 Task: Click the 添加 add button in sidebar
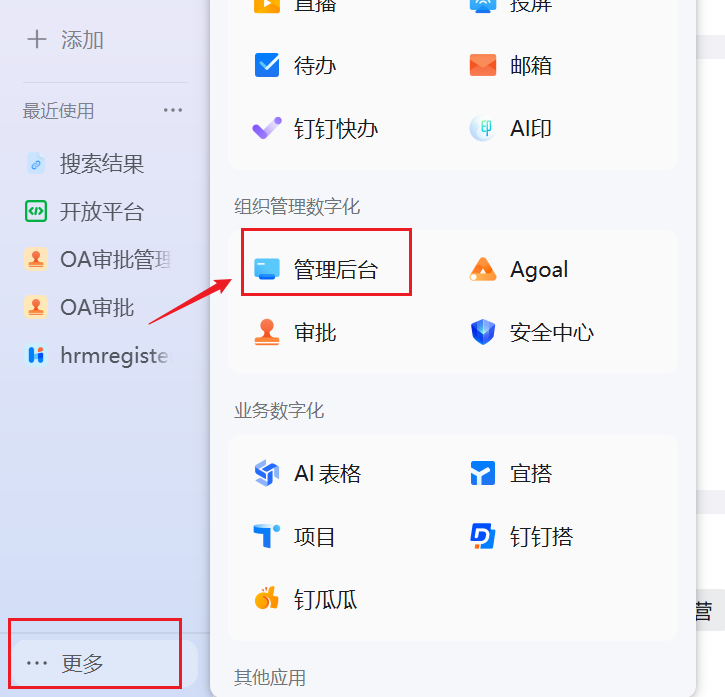click(66, 40)
